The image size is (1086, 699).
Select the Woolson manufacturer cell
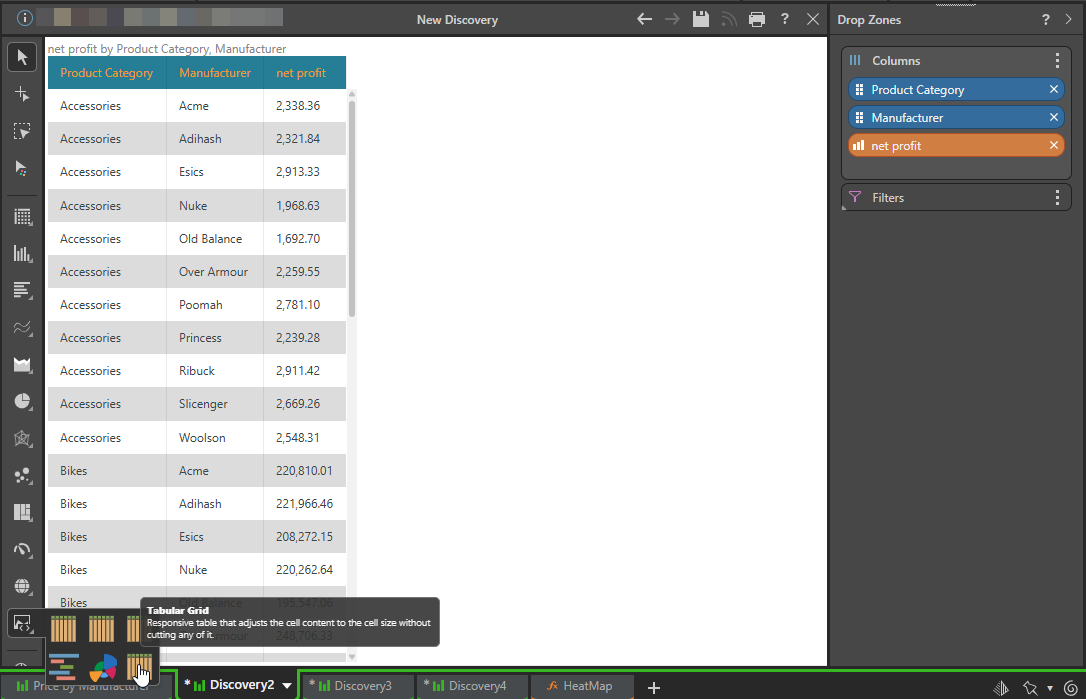[215, 438]
